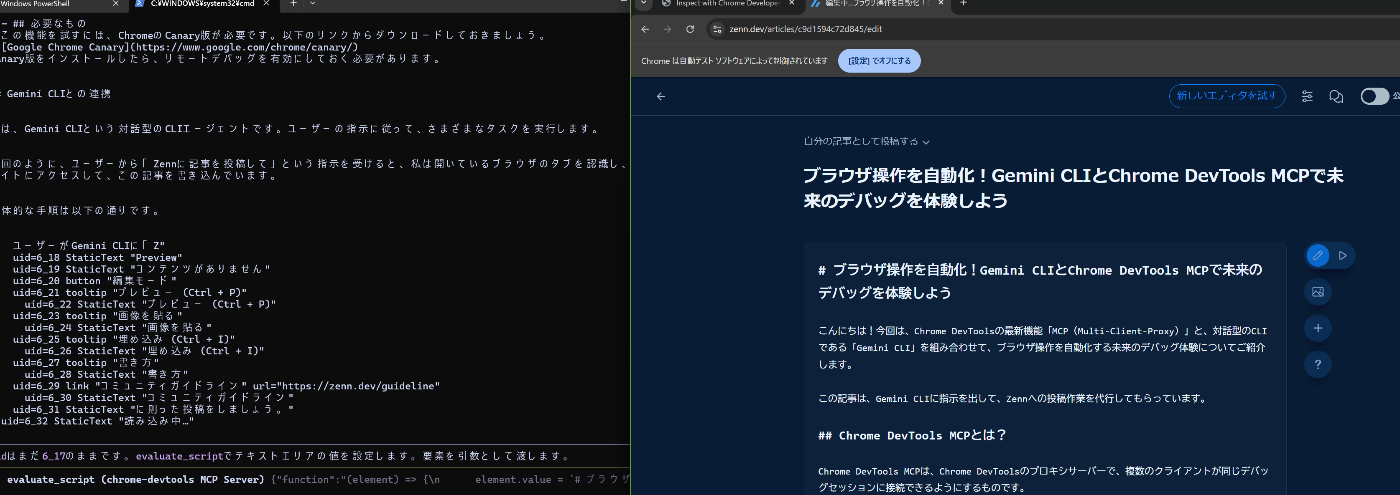This screenshot has width=1400, height=495.
Task: Expand the post as own article dropdown
Action: point(867,142)
